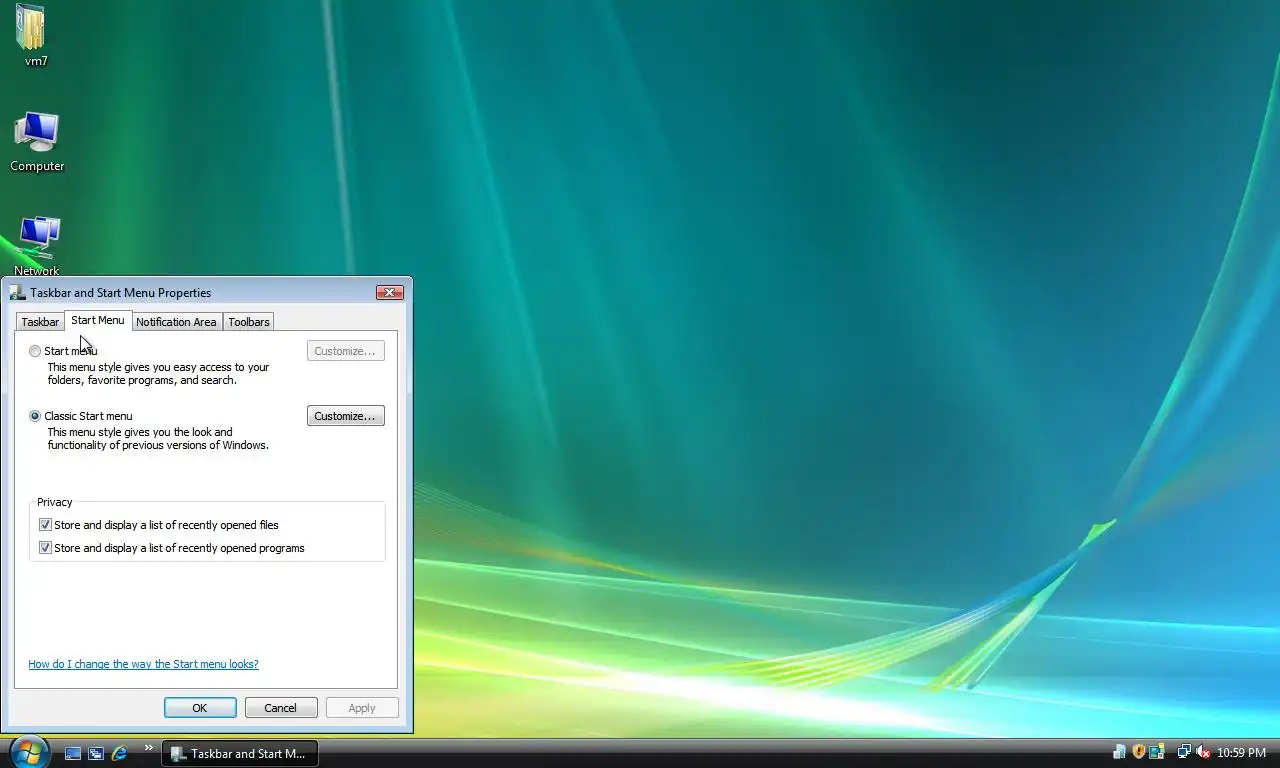Click the disabled Customize button beside Start menu
Screen dimensions: 1280x768
pos(345,351)
